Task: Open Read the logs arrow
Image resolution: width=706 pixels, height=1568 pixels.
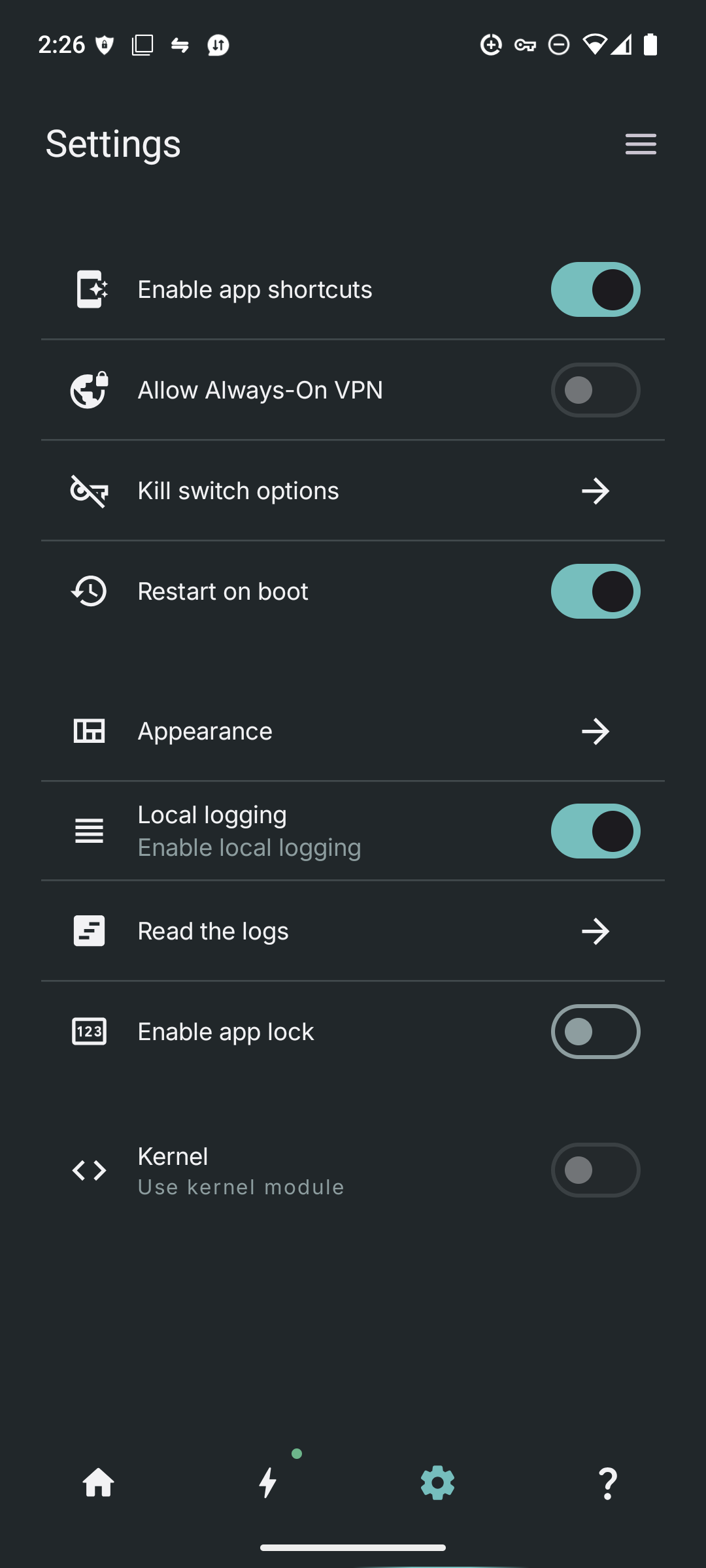Action: pos(595,931)
